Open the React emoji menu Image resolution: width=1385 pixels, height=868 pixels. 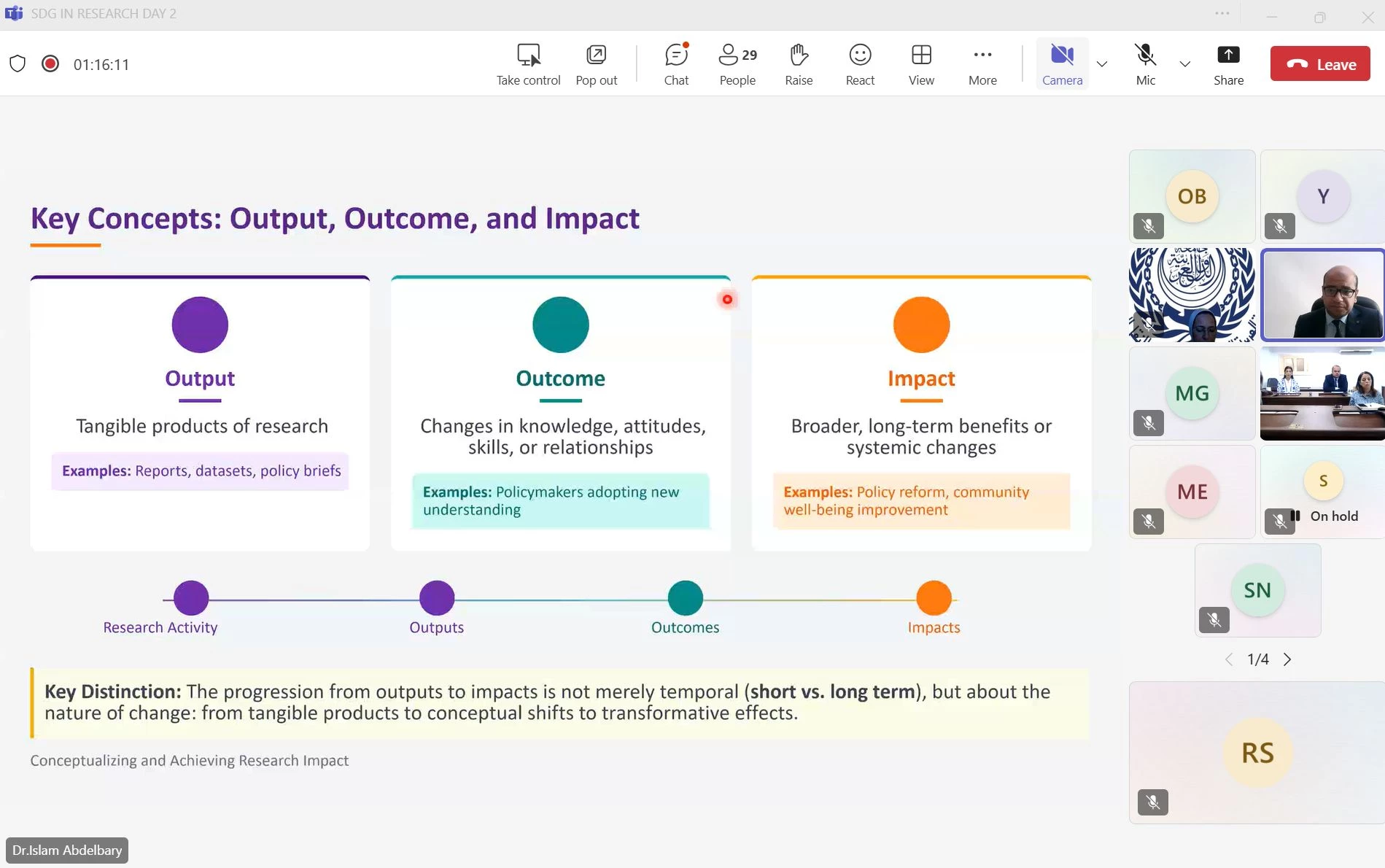(860, 64)
